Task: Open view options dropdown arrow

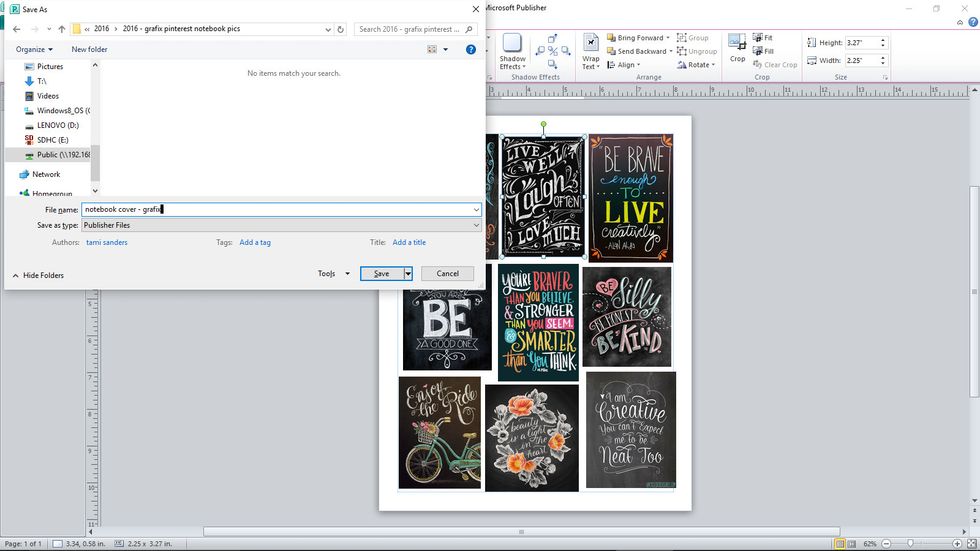Action: click(x=446, y=49)
